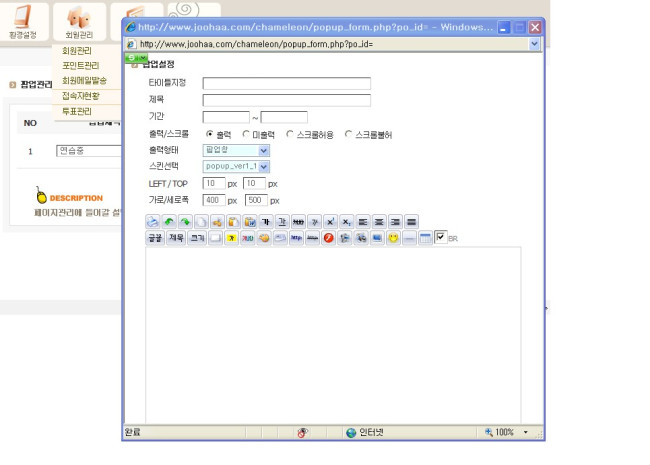The image size is (650, 465).
Task: Insert Flash object with red icon
Action: (328, 238)
